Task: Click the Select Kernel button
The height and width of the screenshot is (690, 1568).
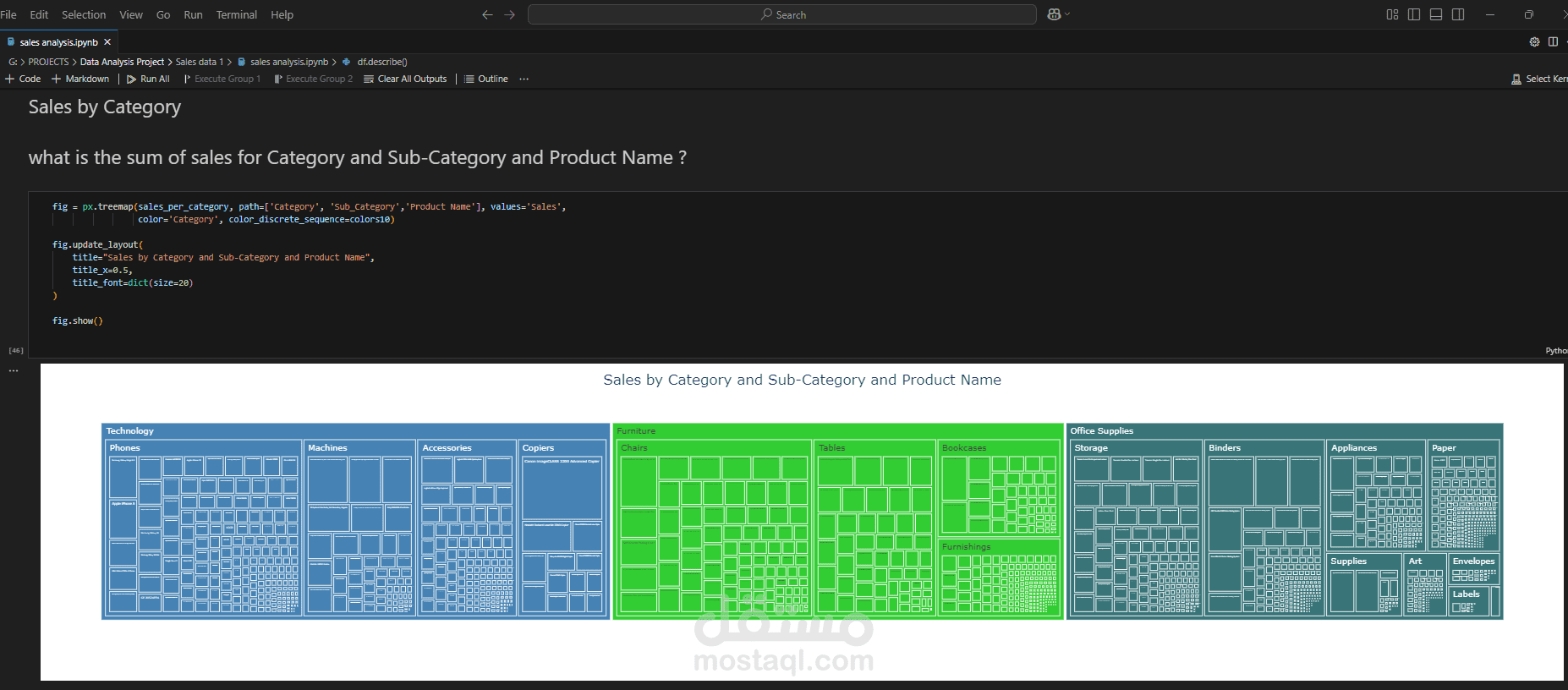Action: click(1540, 79)
